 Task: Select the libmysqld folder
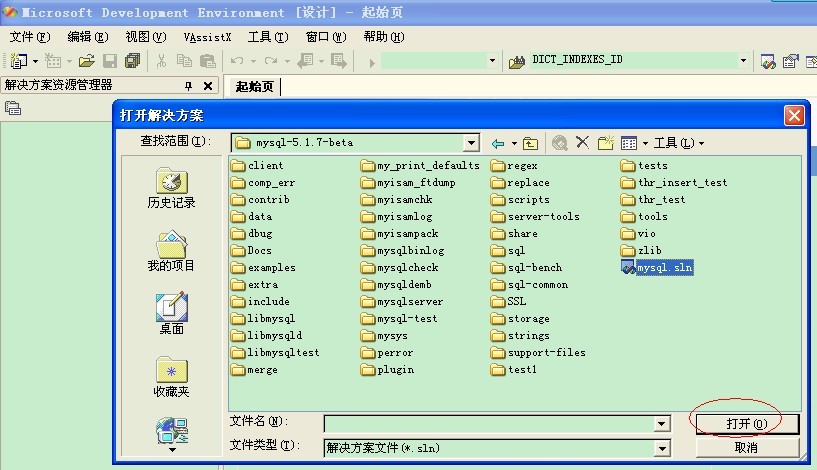(266, 336)
